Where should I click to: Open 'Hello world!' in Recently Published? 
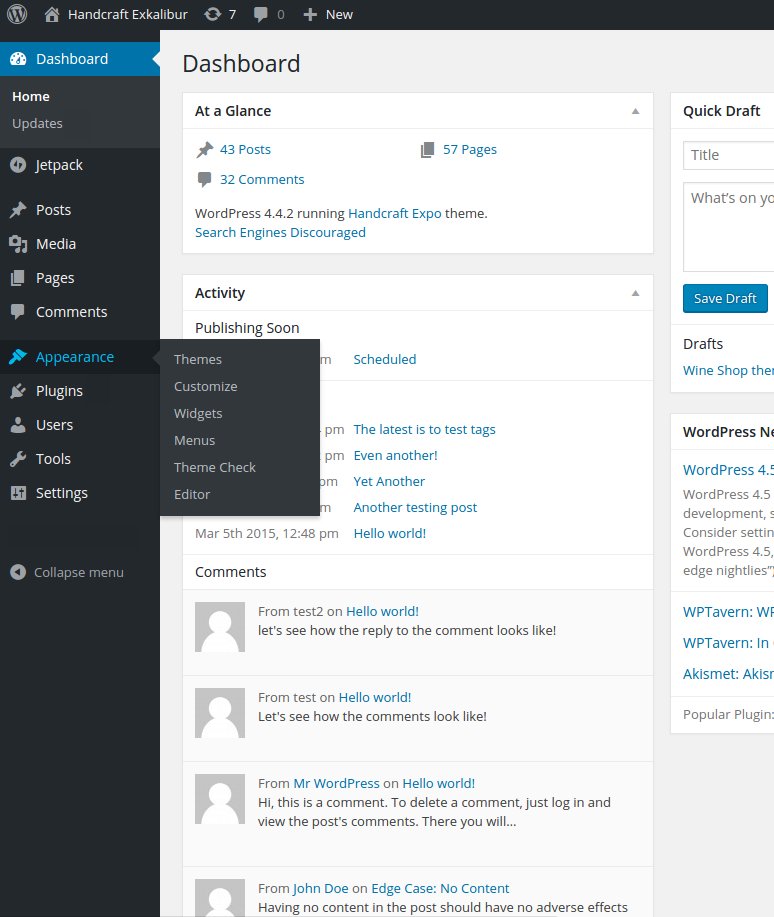pos(390,533)
